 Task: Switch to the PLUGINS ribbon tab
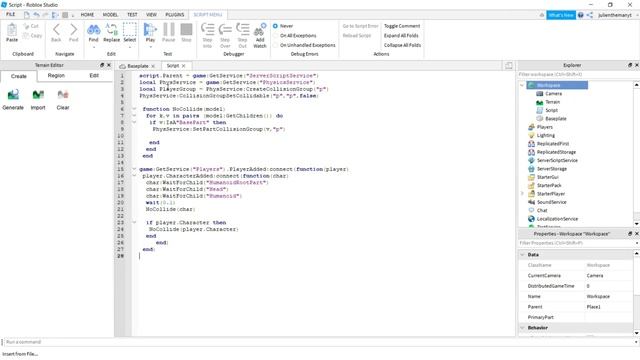[175, 15]
